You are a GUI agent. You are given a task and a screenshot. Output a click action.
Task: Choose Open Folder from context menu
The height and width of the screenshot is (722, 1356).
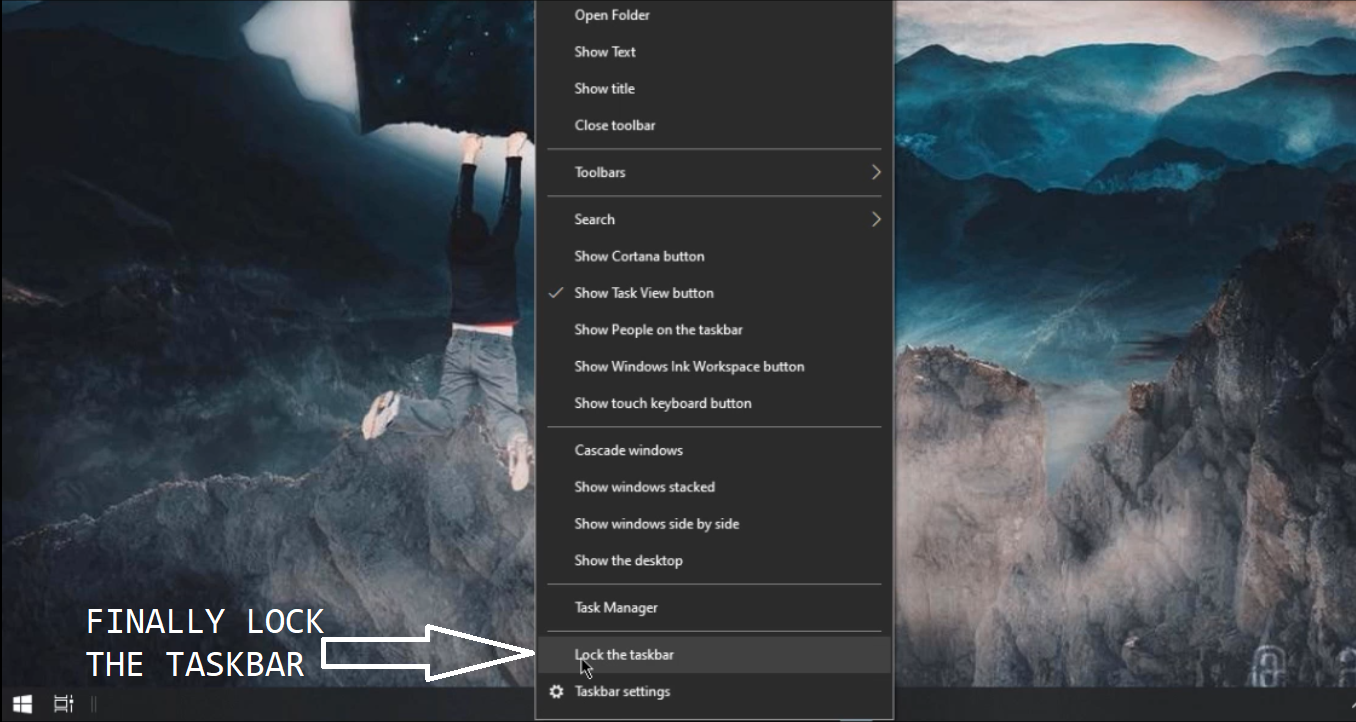pyautogui.click(x=714, y=15)
